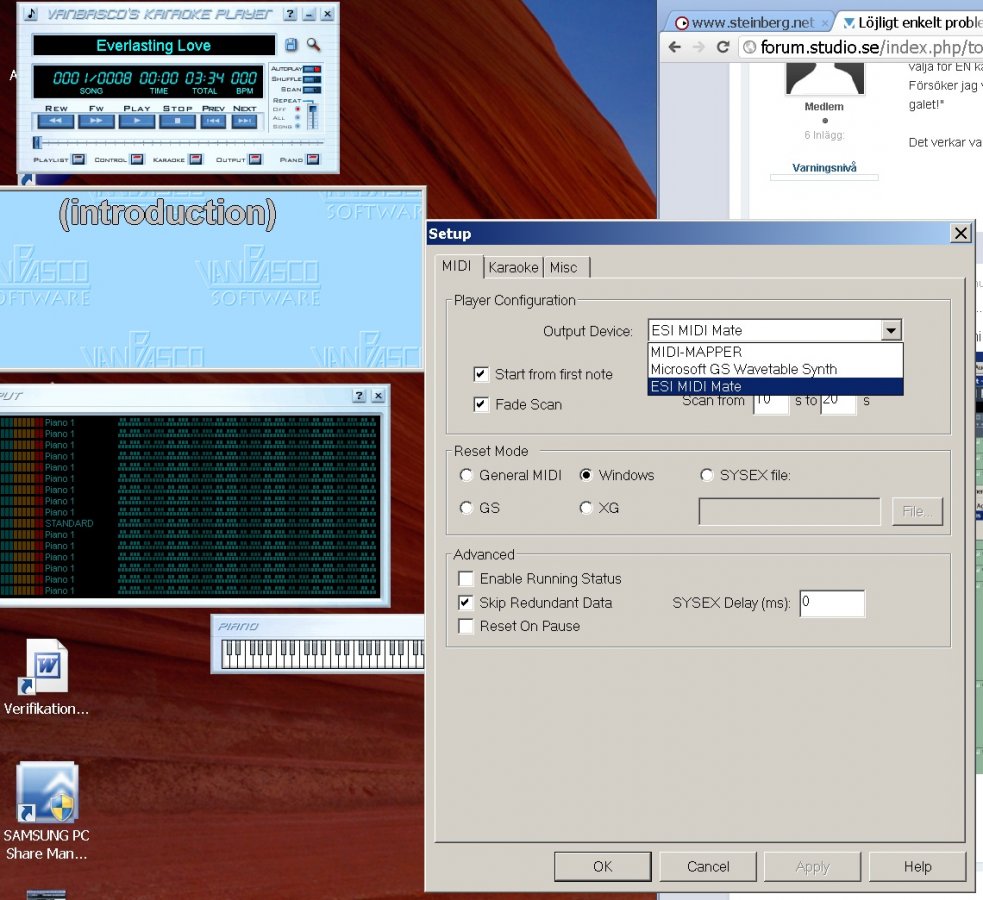Click the File... button for SYSEX file
The width and height of the screenshot is (983, 900).
click(917, 511)
